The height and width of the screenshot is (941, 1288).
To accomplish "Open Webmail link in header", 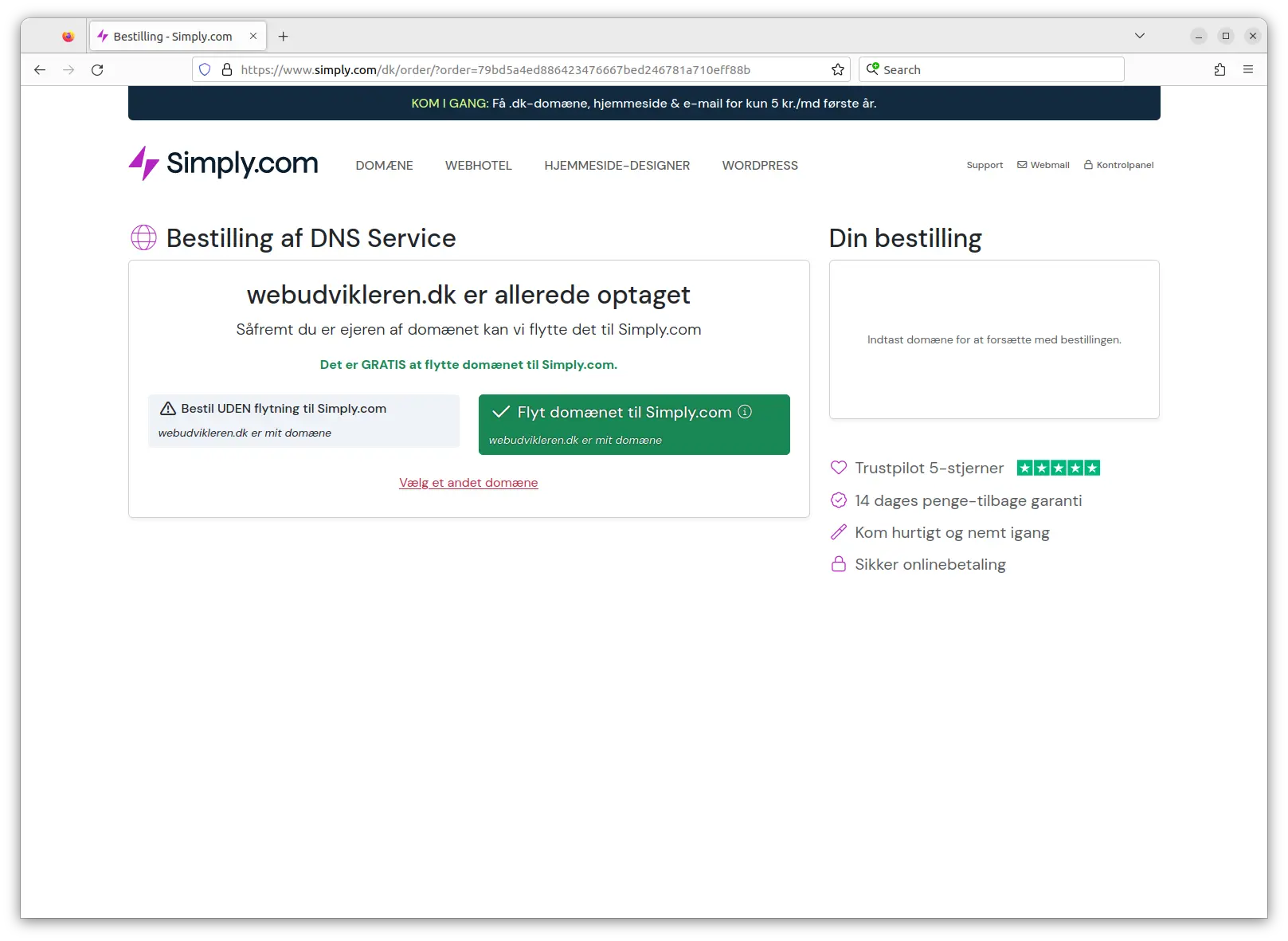I will pyautogui.click(x=1043, y=165).
